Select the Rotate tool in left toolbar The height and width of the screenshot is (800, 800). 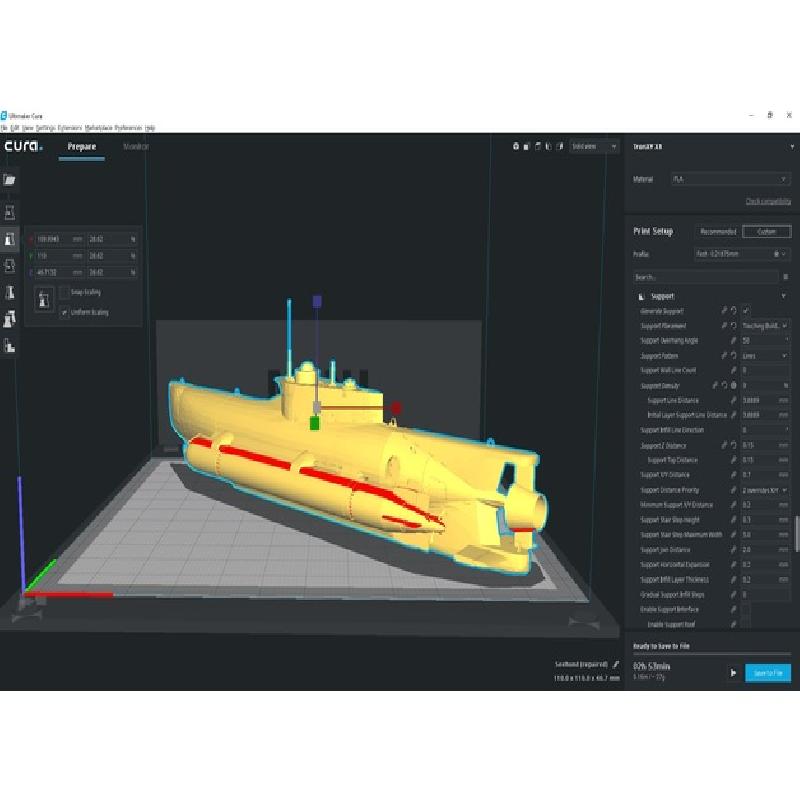pyautogui.click(x=10, y=265)
